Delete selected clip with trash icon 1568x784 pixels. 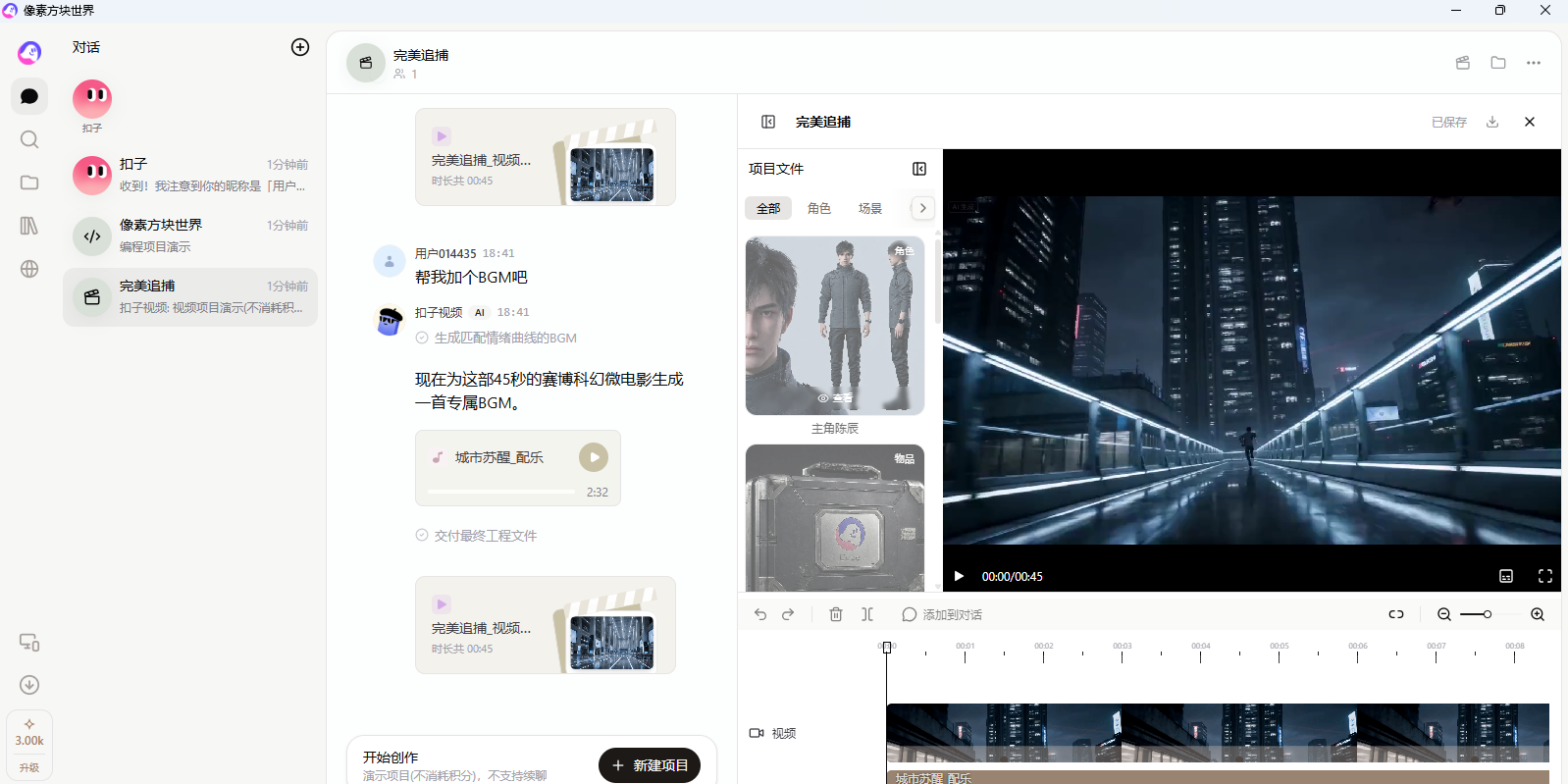tap(836, 614)
